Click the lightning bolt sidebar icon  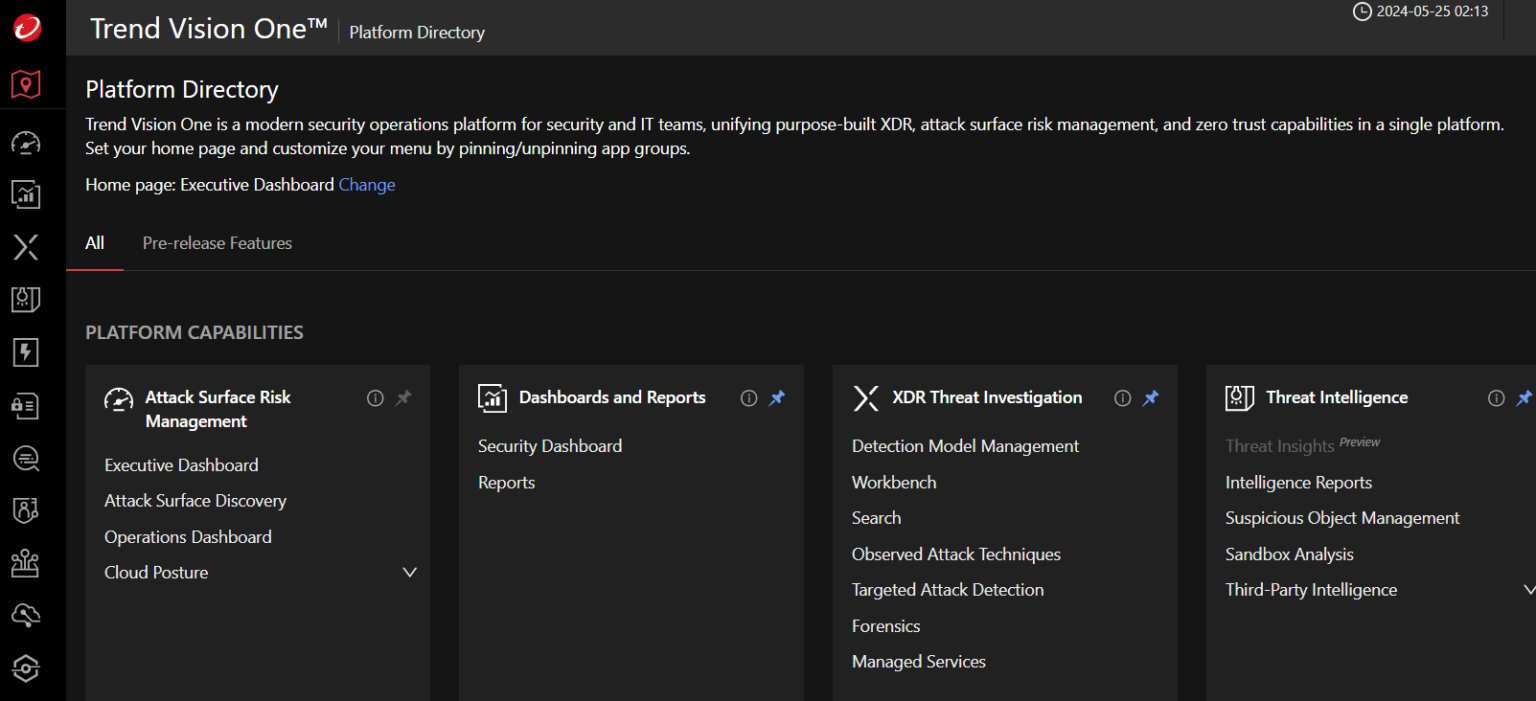[x=26, y=352]
